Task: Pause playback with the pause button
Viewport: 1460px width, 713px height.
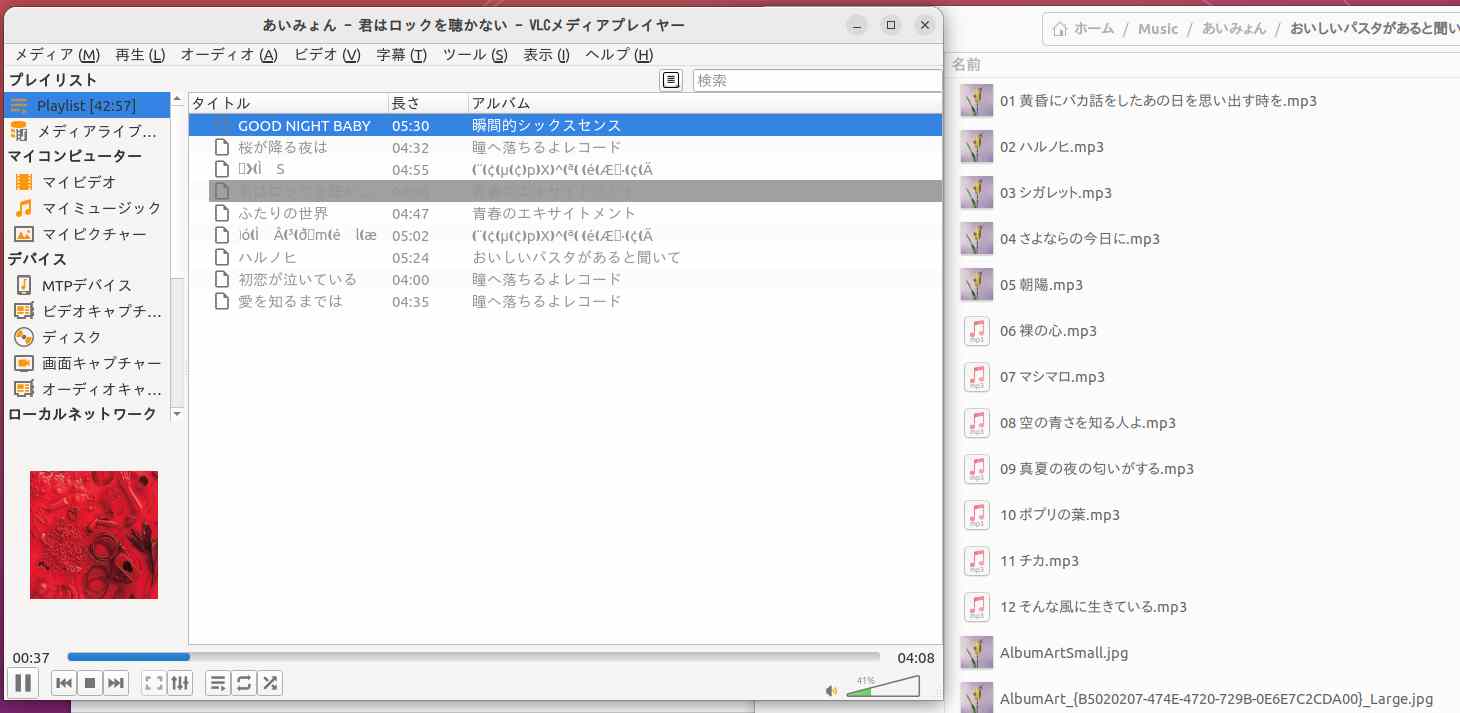Action: pyautogui.click(x=23, y=683)
